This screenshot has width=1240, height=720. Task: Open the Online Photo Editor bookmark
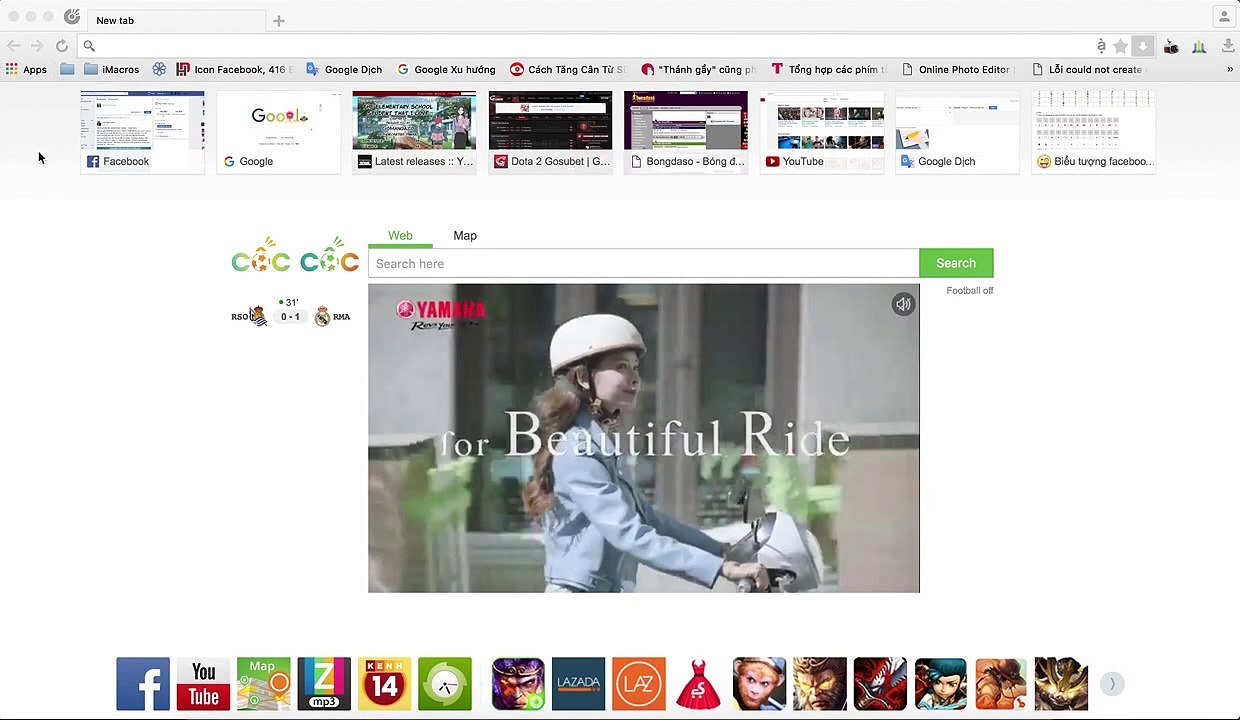point(959,69)
